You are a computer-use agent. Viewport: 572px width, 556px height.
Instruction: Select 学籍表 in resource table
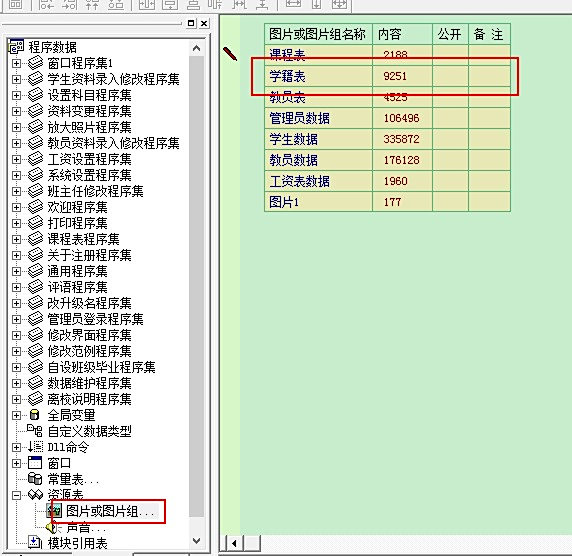[287, 77]
